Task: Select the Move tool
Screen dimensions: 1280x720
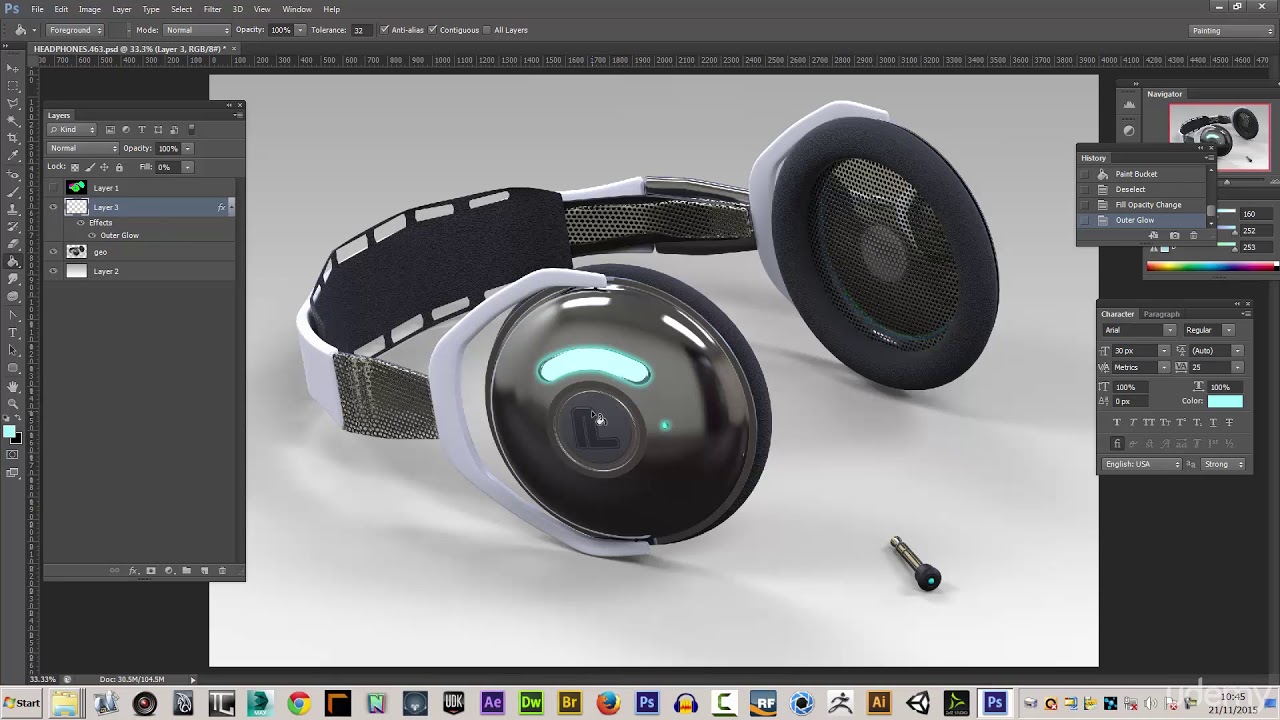Action: 13,68
